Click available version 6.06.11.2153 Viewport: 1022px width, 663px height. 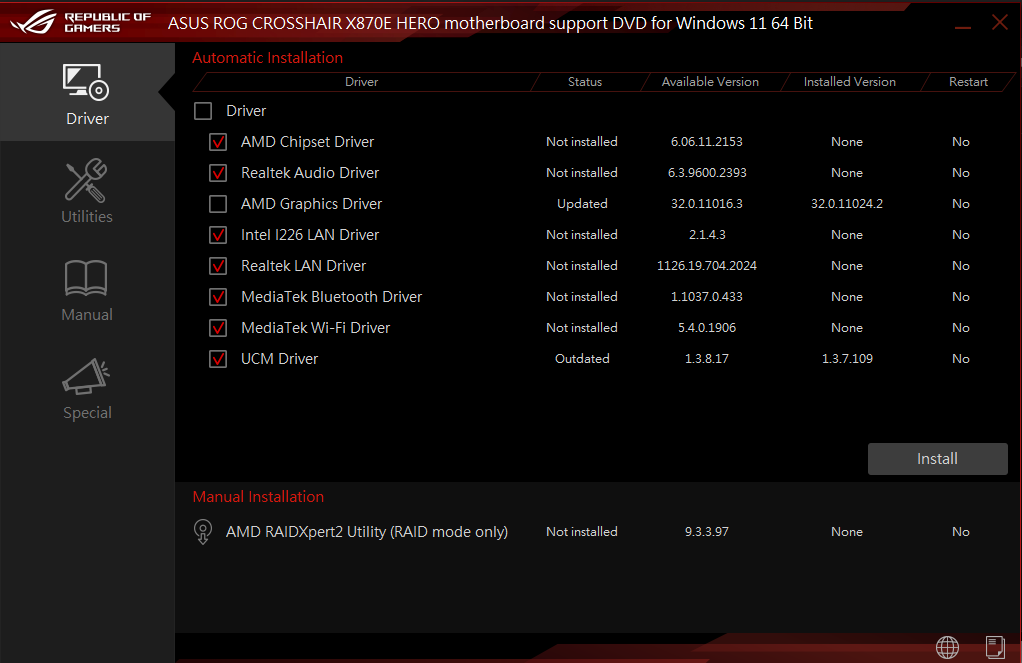coord(707,142)
